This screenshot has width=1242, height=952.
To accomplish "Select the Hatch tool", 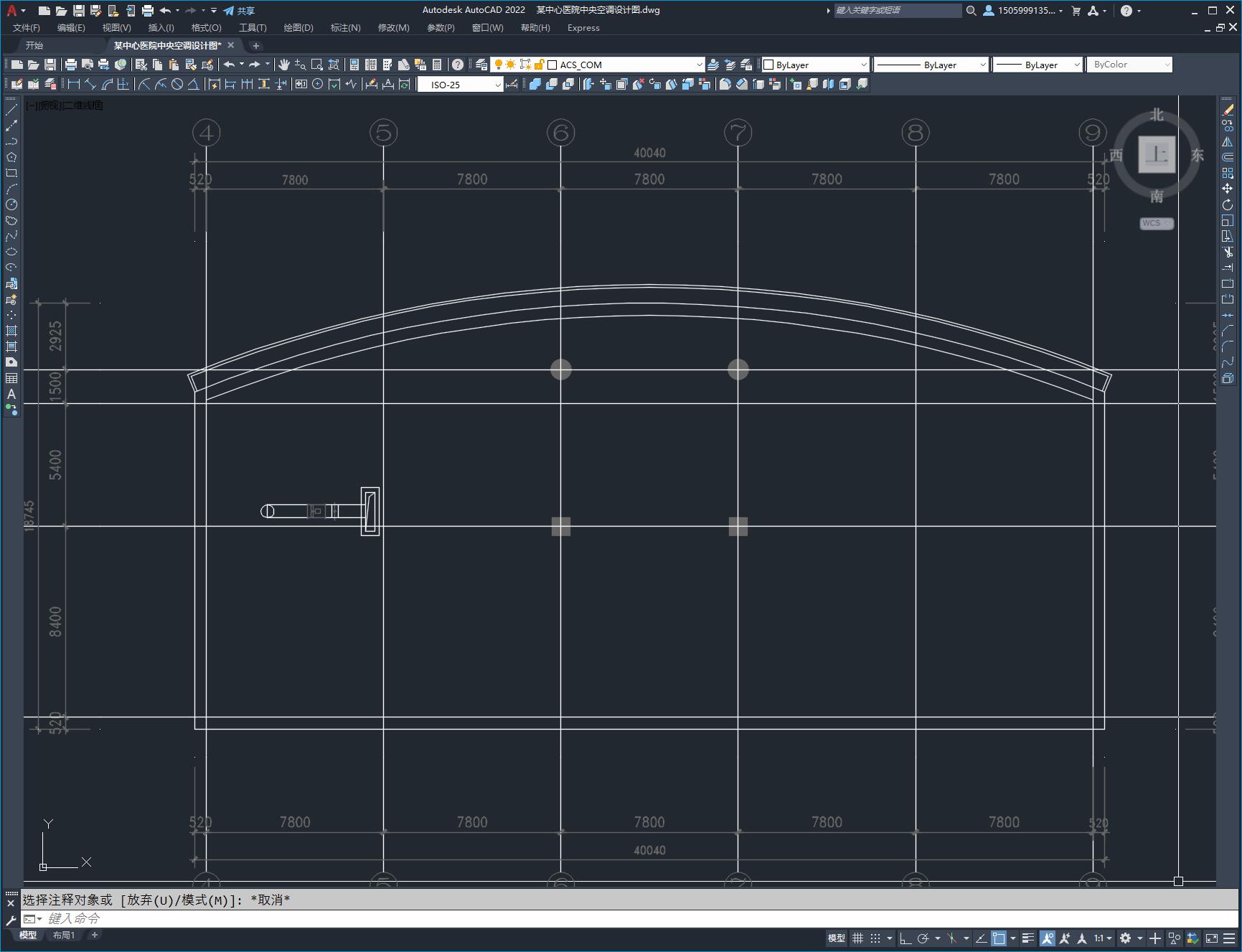I will tap(11, 331).
